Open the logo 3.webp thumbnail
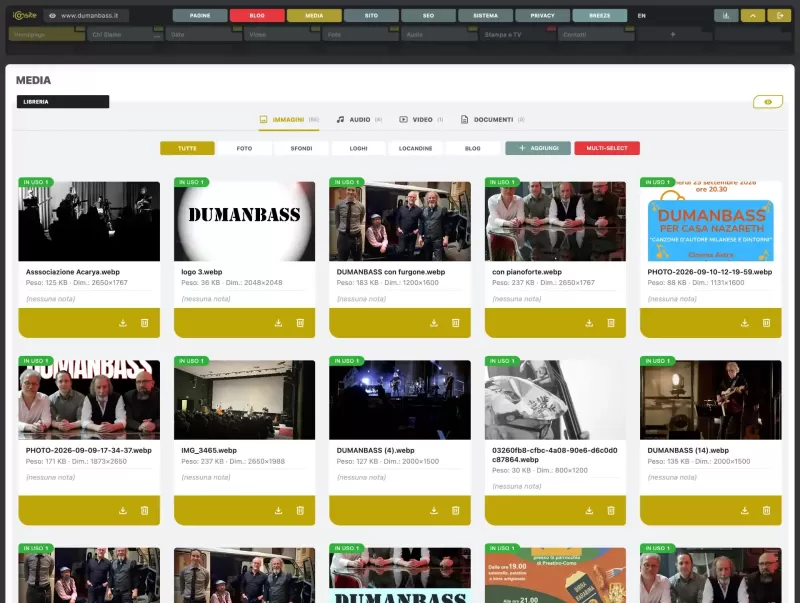Screen dimensions: 800x603 244,221
